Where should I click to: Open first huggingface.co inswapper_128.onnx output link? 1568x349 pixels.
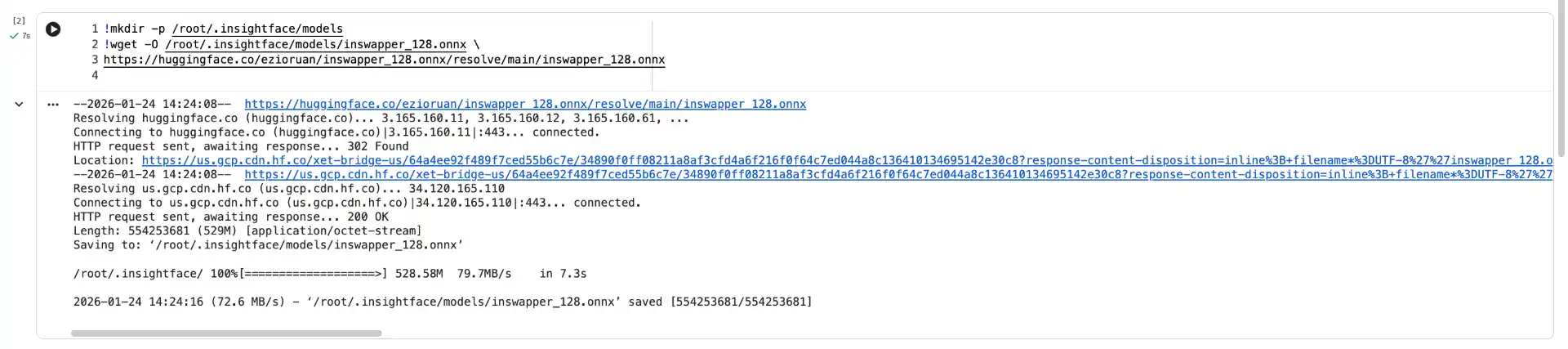pyautogui.click(x=524, y=104)
